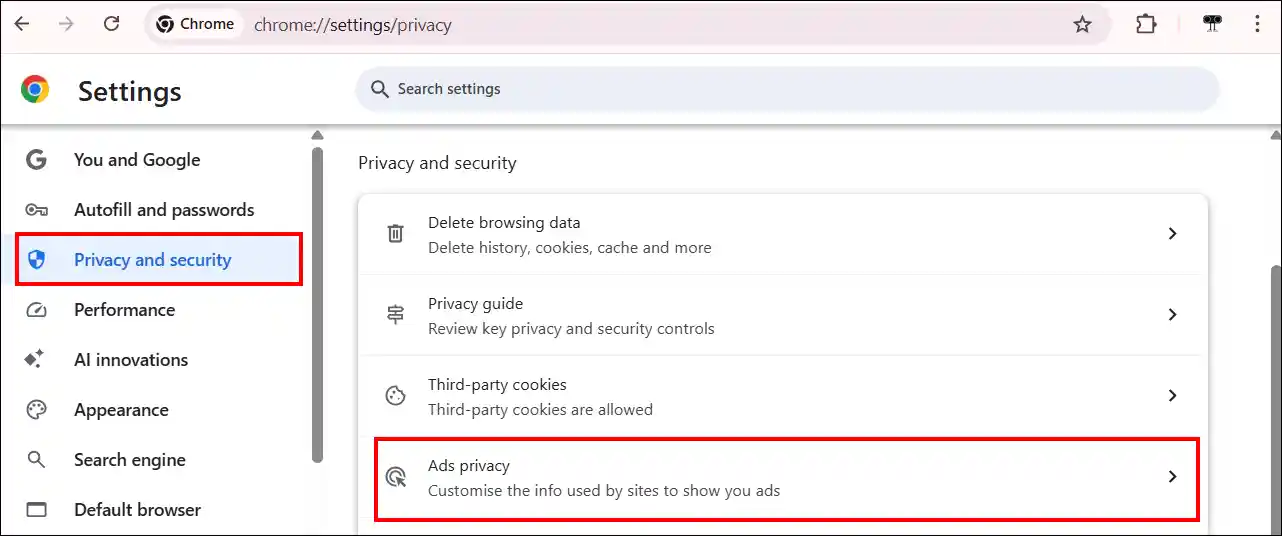Click the browser back arrow button
1282x536 pixels.
tap(22, 24)
